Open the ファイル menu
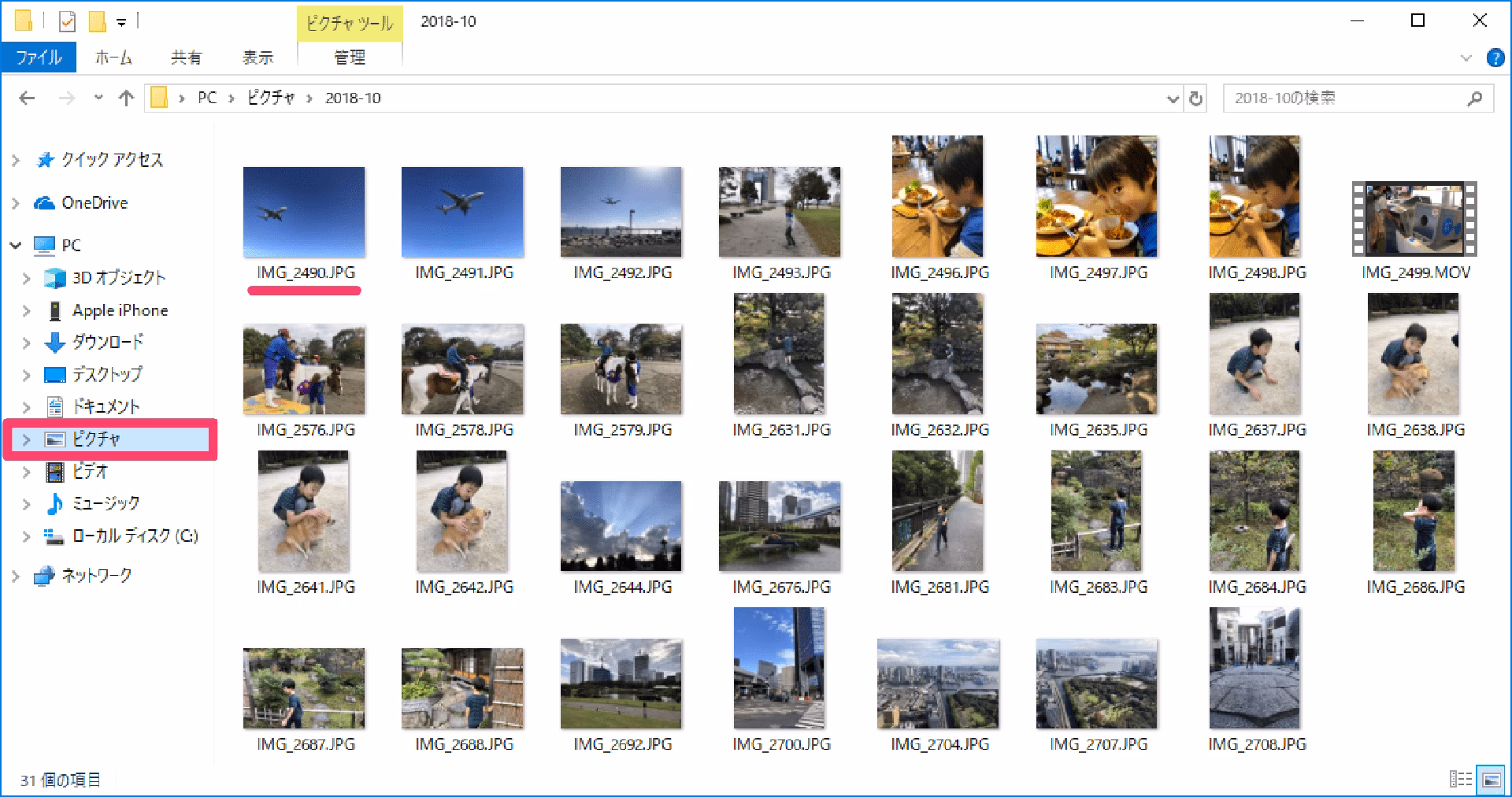The height and width of the screenshot is (797, 1512). (39, 57)
